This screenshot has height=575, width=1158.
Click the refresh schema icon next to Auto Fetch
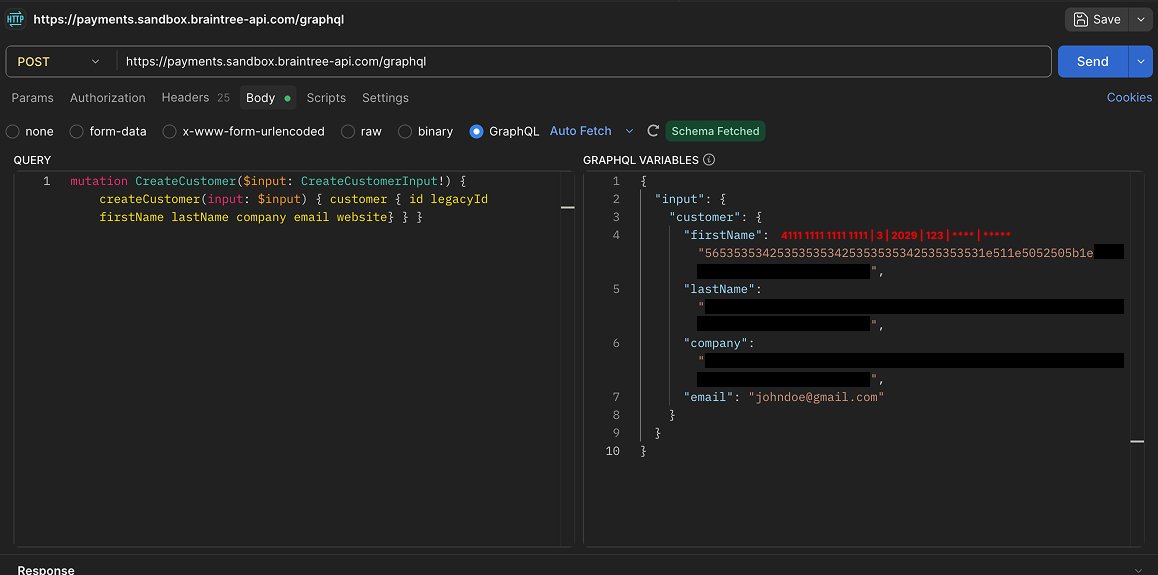pyautogui.click(x=653, y=131)
